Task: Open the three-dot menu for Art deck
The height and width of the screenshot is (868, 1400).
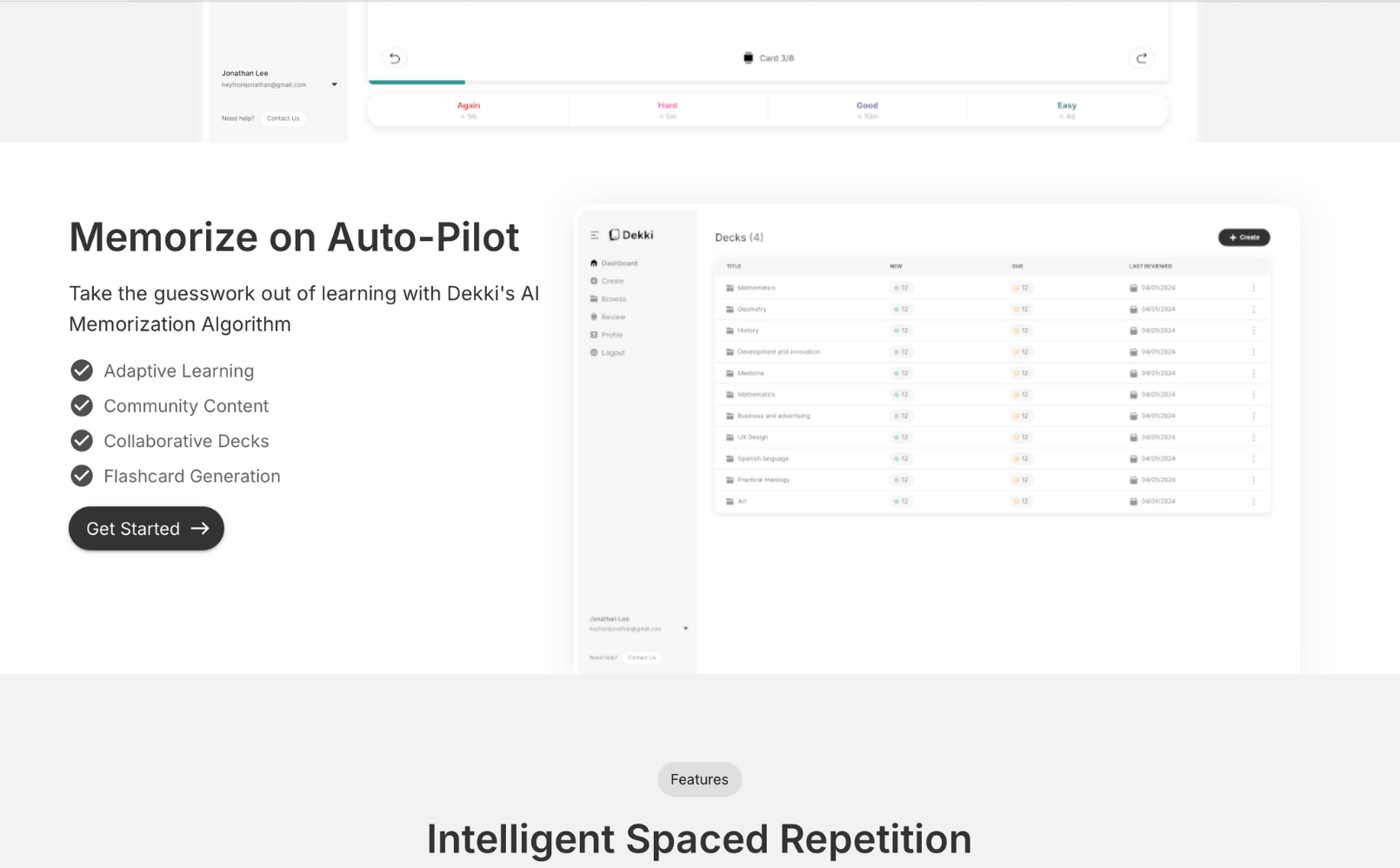Action: coord(1254,502)
